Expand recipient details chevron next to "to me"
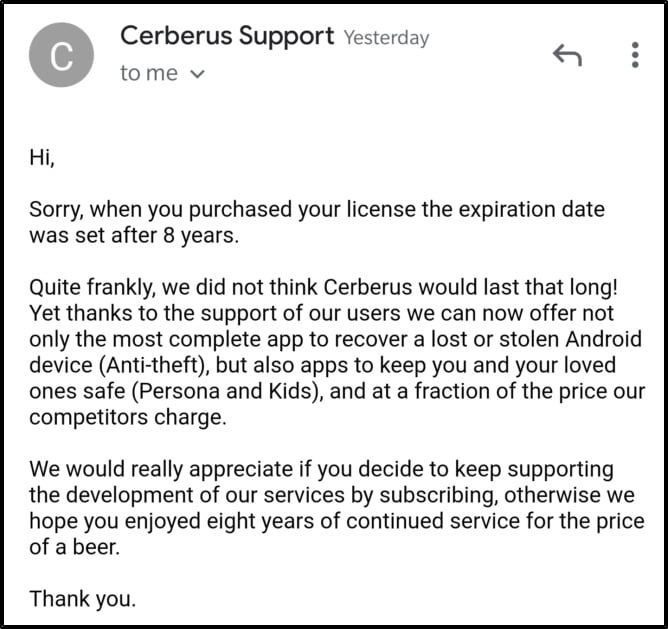 pos(197,74)
